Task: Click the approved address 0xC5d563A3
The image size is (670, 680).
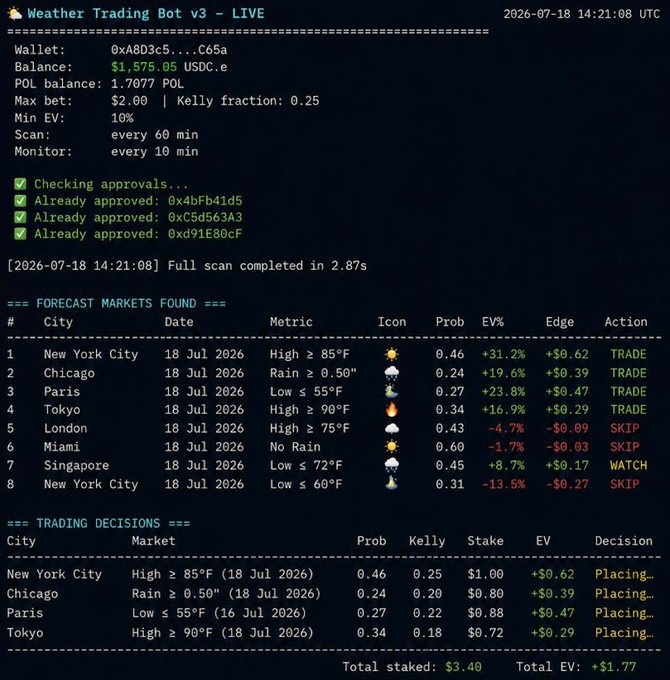Action: click(x=205, y=217)
